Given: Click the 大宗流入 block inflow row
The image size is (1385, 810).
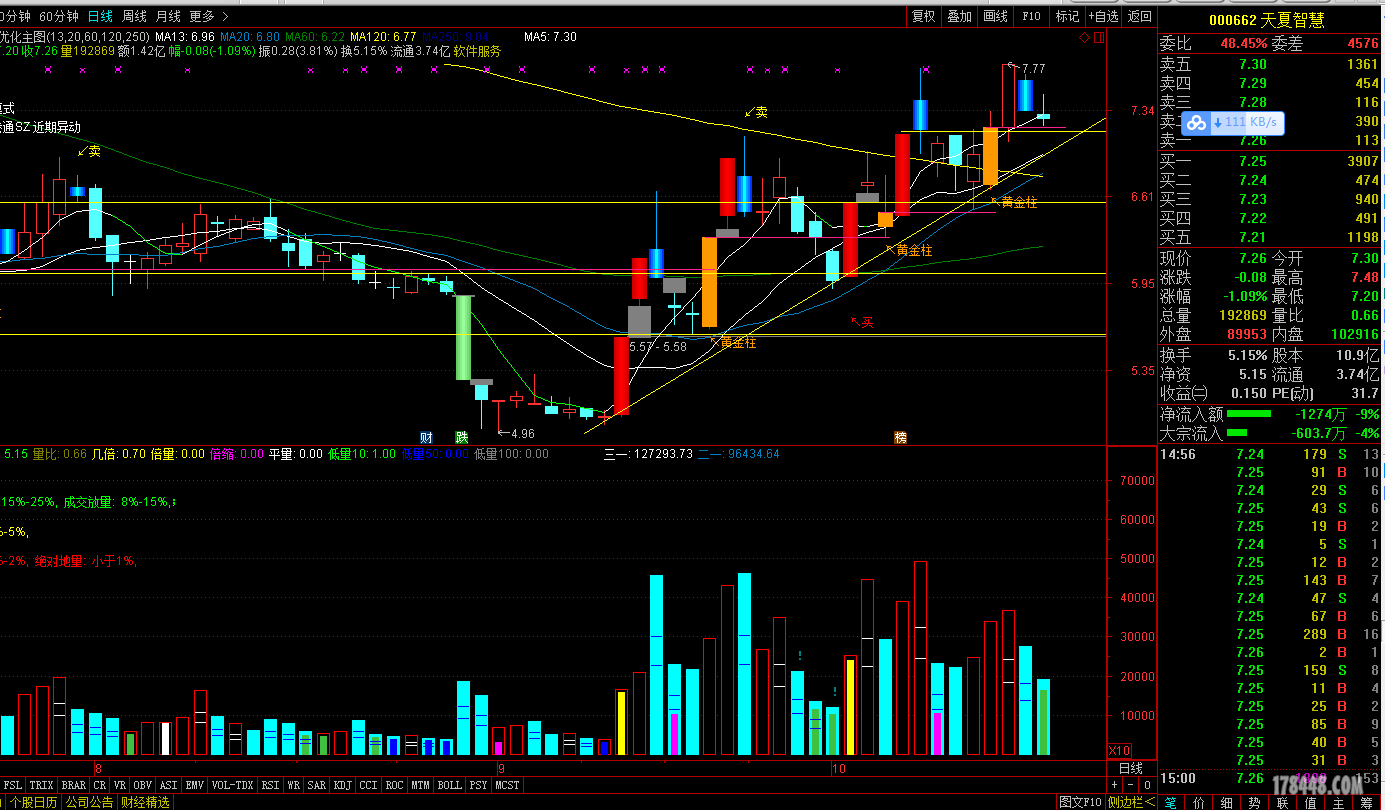Looking at the screenshot, I should 1270,433.
